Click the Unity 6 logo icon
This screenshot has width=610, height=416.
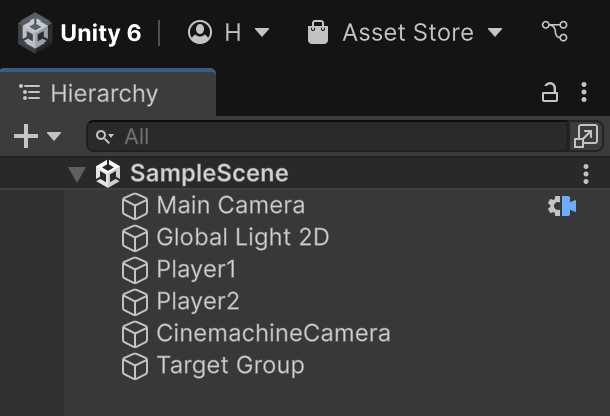click(35, 33)
